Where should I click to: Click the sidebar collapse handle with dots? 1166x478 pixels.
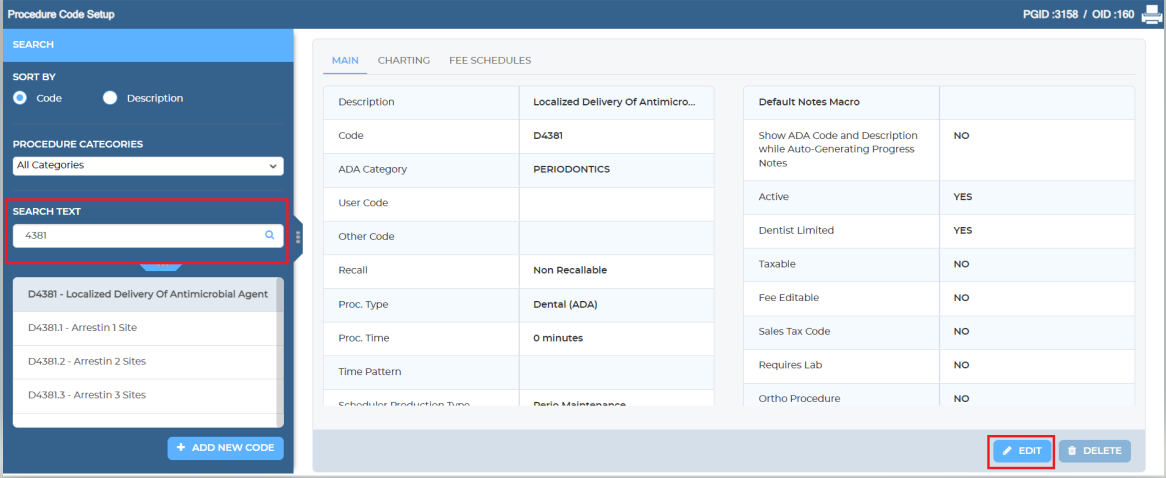[298, 237]
